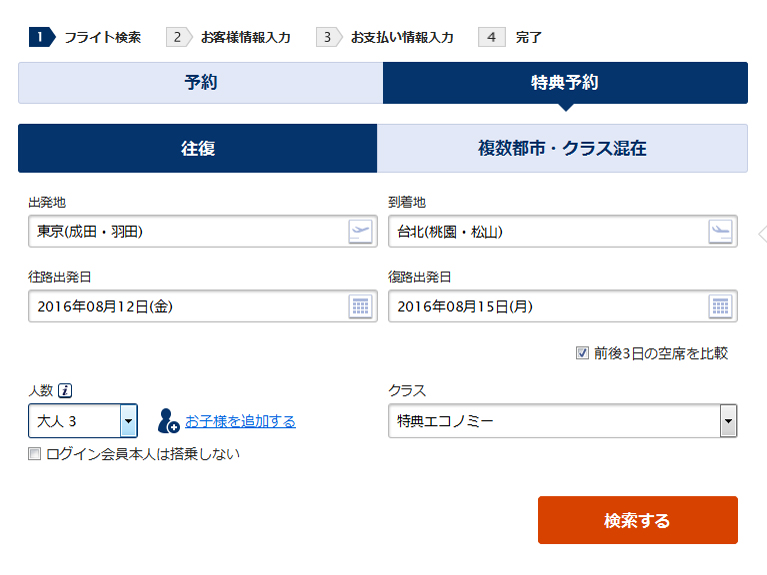Toggle 前後3日の空席を比較 checkbox

582,353
